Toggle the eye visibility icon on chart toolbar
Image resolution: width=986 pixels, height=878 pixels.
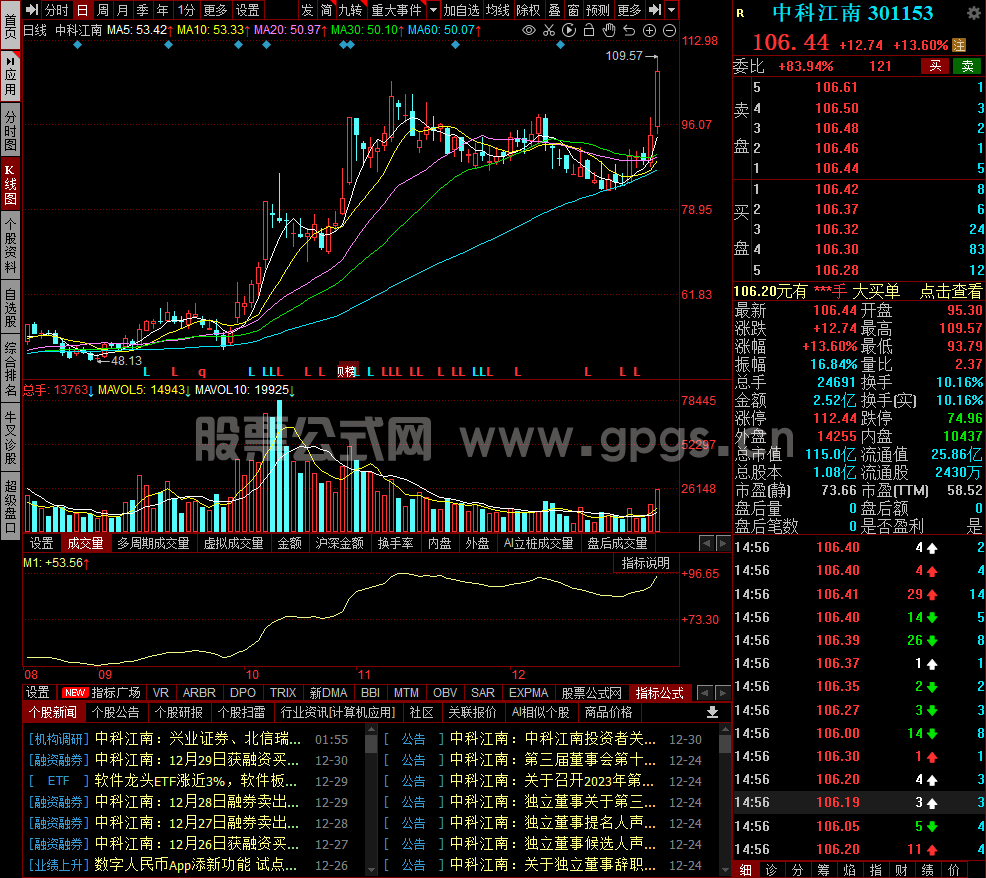click(529, 30)
